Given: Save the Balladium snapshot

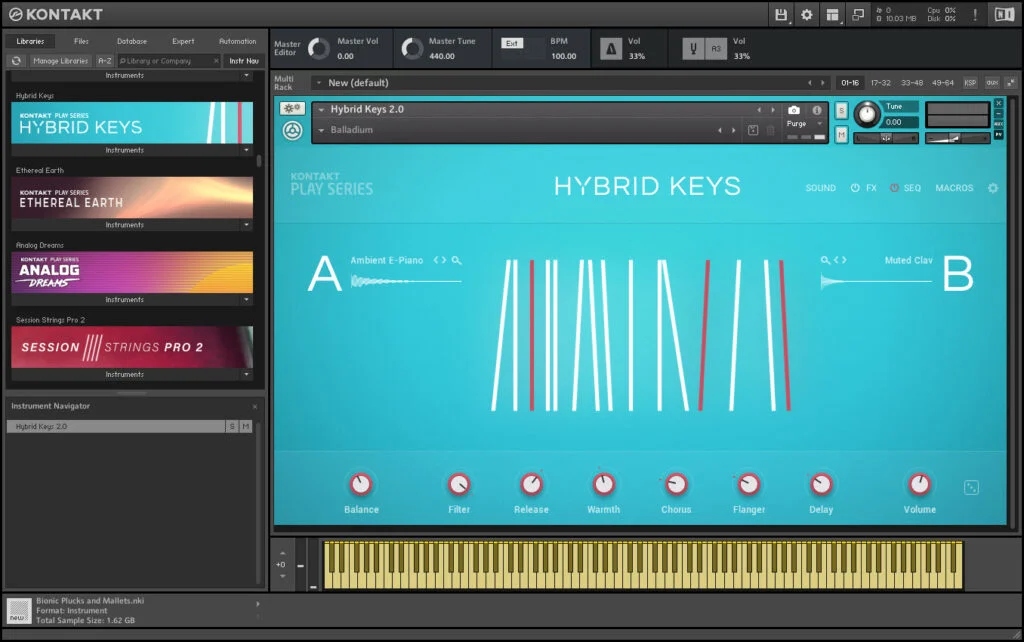Looking at the screenshot, I should coord(753,130).
